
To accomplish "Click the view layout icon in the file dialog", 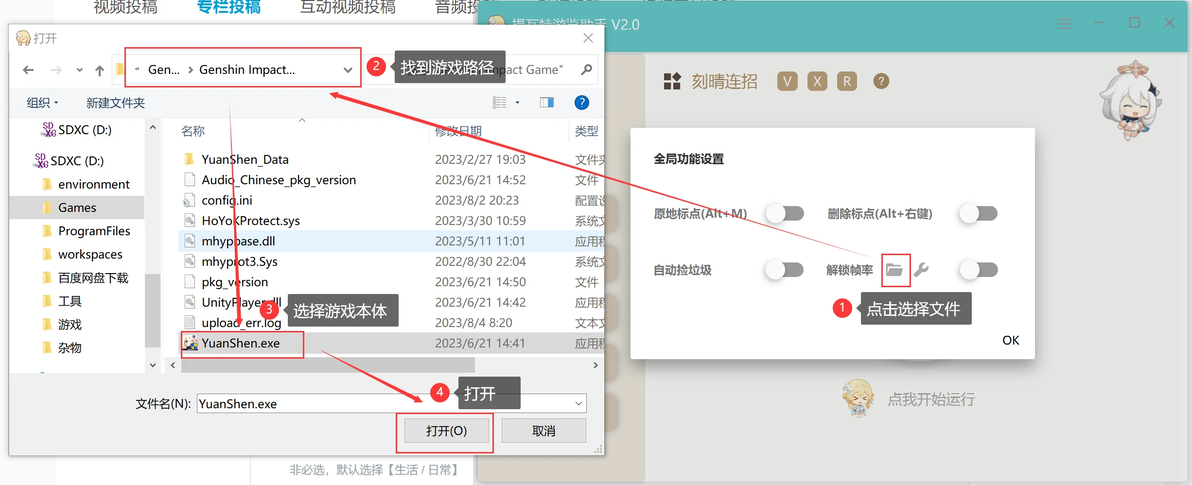I will (499, 102).
